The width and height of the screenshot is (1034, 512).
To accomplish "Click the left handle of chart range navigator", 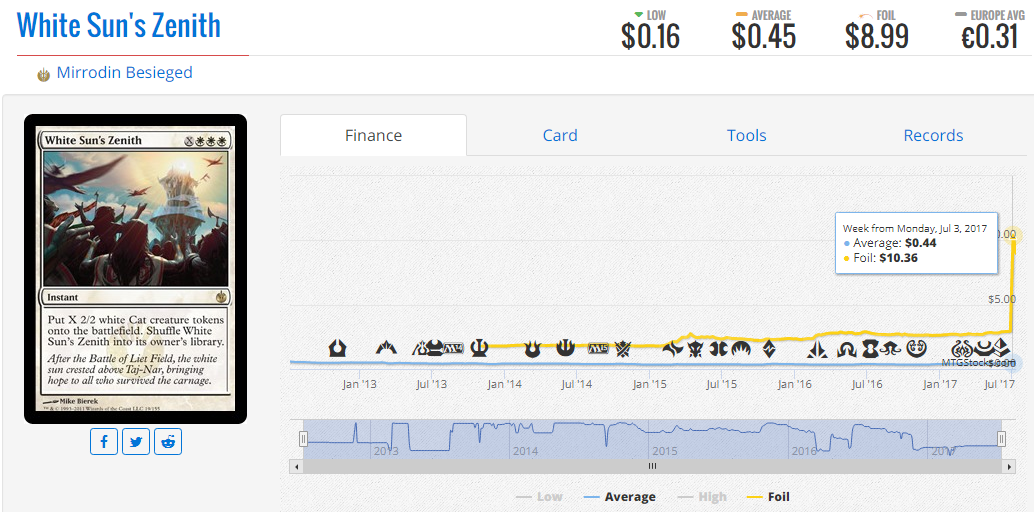I will click(303, 439).
